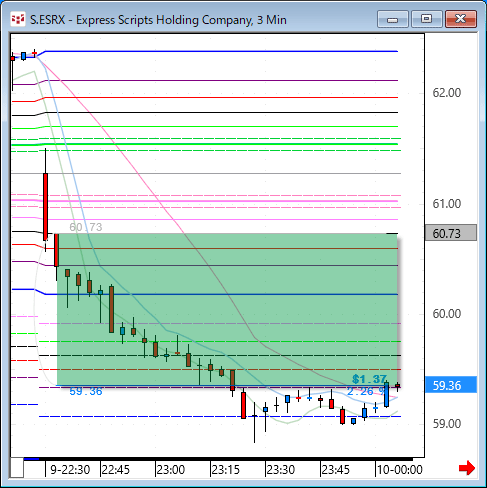Image resolution: width=487 pixels, height=488 pixels.
Task: Click the 23:45 time axis label
Action: point(336,470)
